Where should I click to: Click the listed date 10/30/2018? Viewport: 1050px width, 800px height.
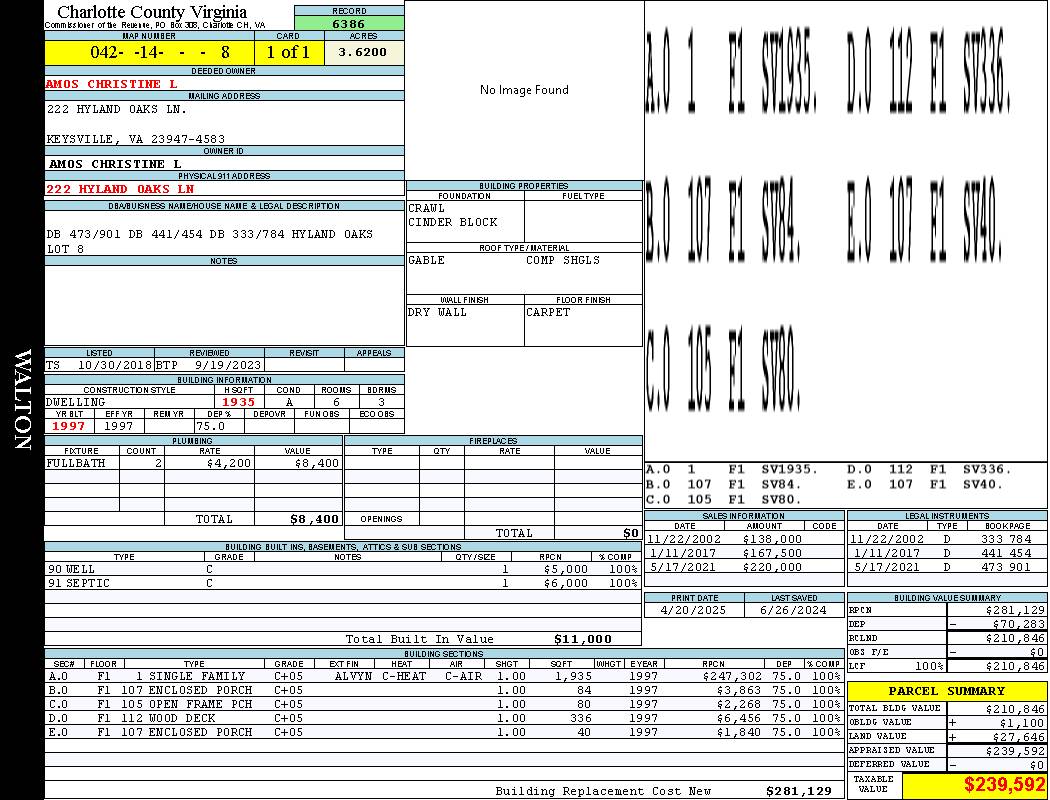click(115, 366)
